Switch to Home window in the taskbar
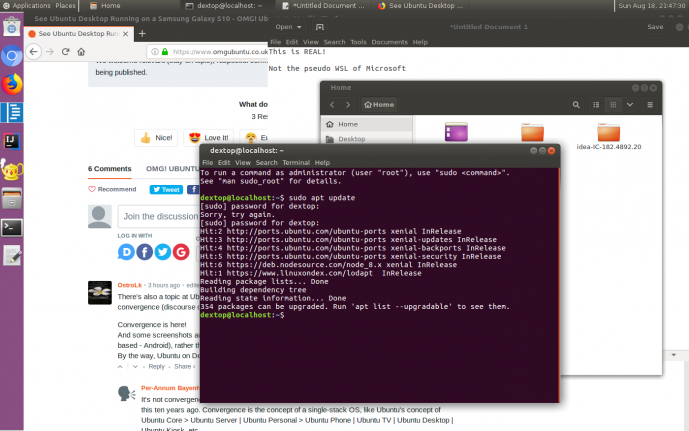The height and width of the screenshot is (431, 689). pyautogui.click(x=105, y=6)
